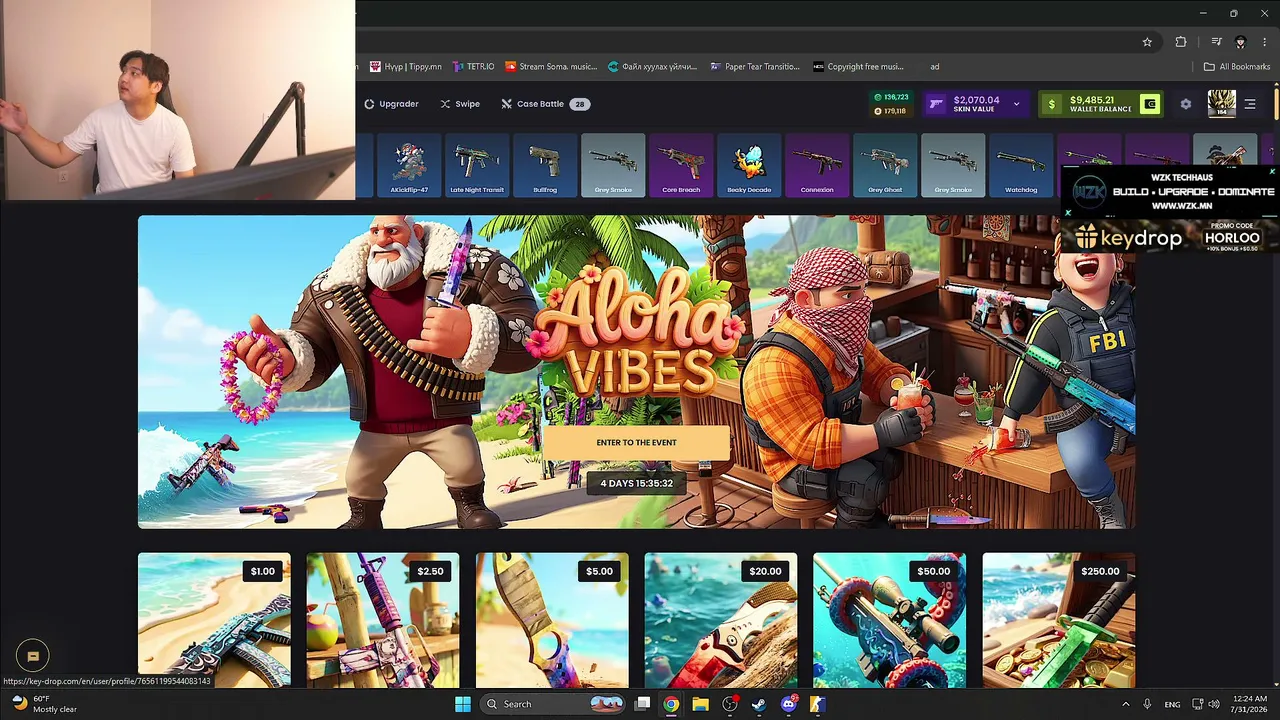Open the site hamburger menu

[1250, 104]
